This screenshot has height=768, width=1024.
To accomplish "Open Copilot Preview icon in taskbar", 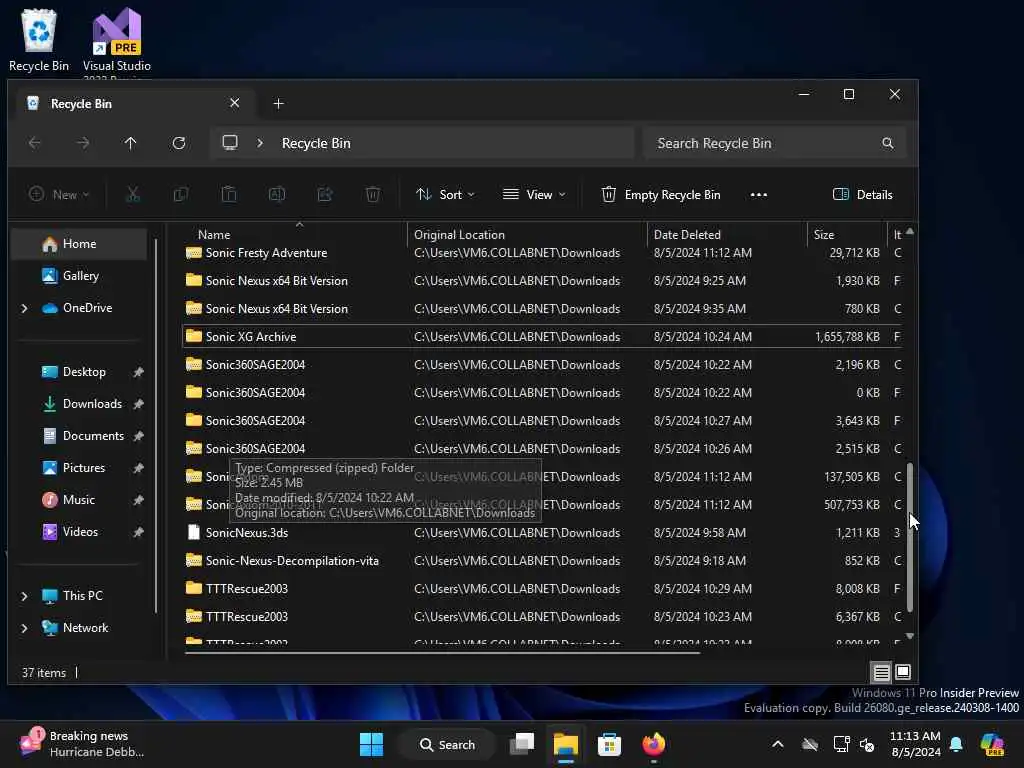I will pyautogui.click(x=993, y=744).
